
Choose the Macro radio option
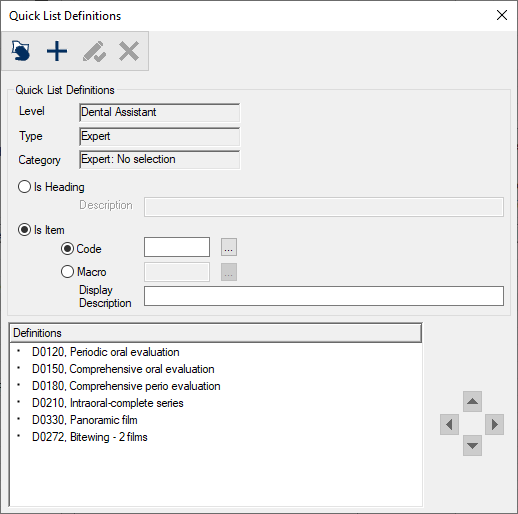point(67,272)
